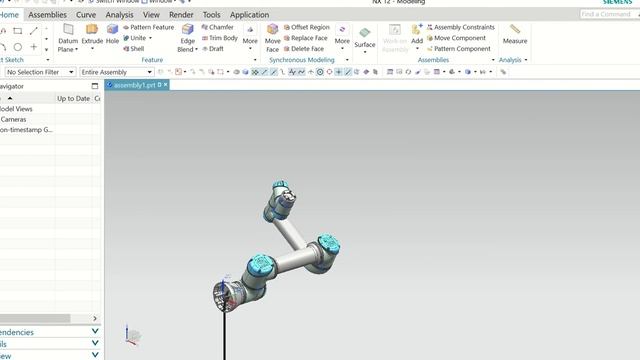Open the Assemblies ribbon tab
Screen dimensions: 640x360
click(47, 15)
